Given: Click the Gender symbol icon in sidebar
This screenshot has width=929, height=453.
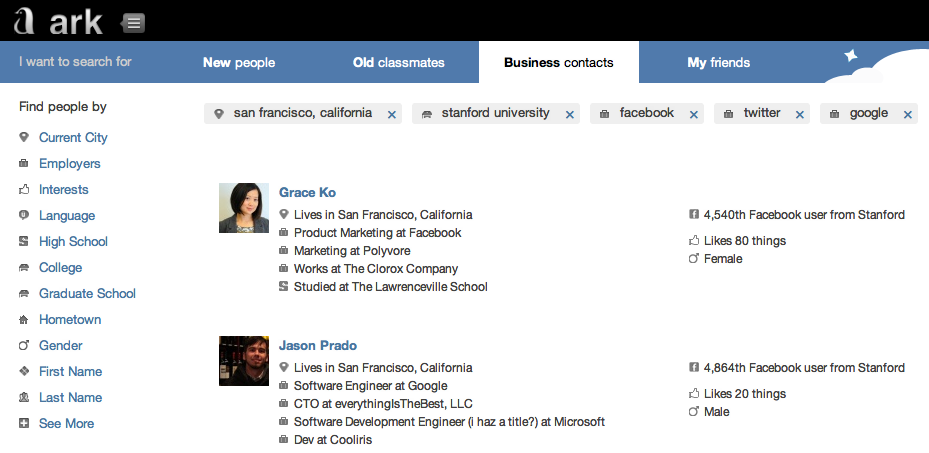Looking at the screenshot, I should point(24,345).
